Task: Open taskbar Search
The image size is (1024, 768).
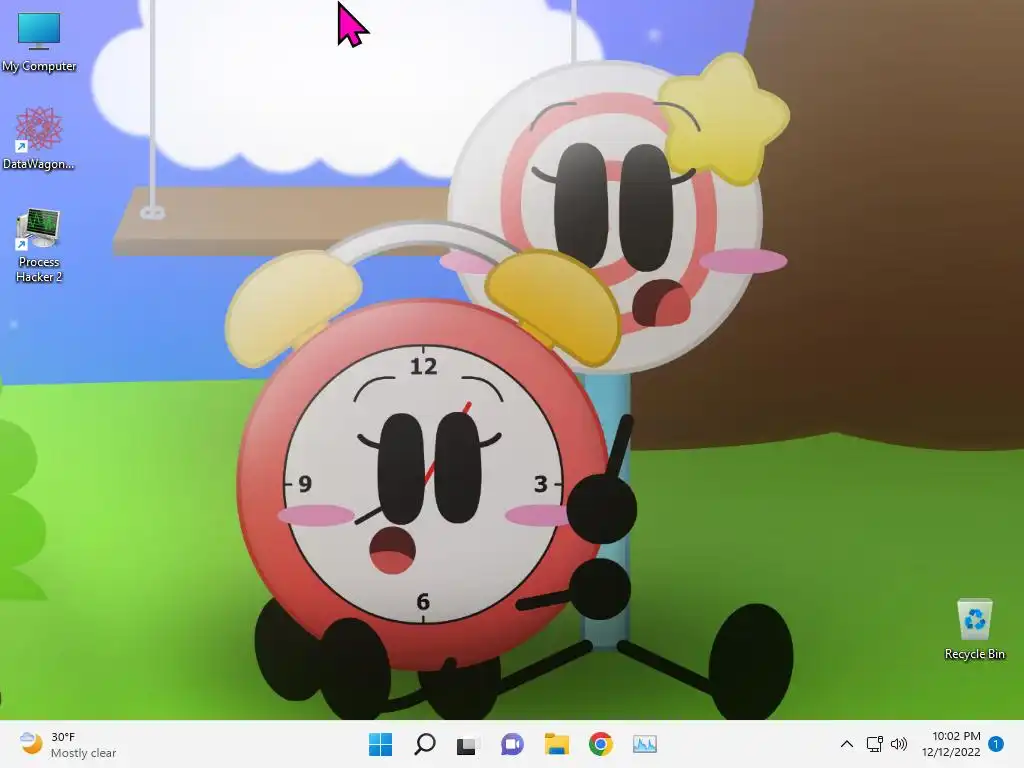Action: [424, 744]
